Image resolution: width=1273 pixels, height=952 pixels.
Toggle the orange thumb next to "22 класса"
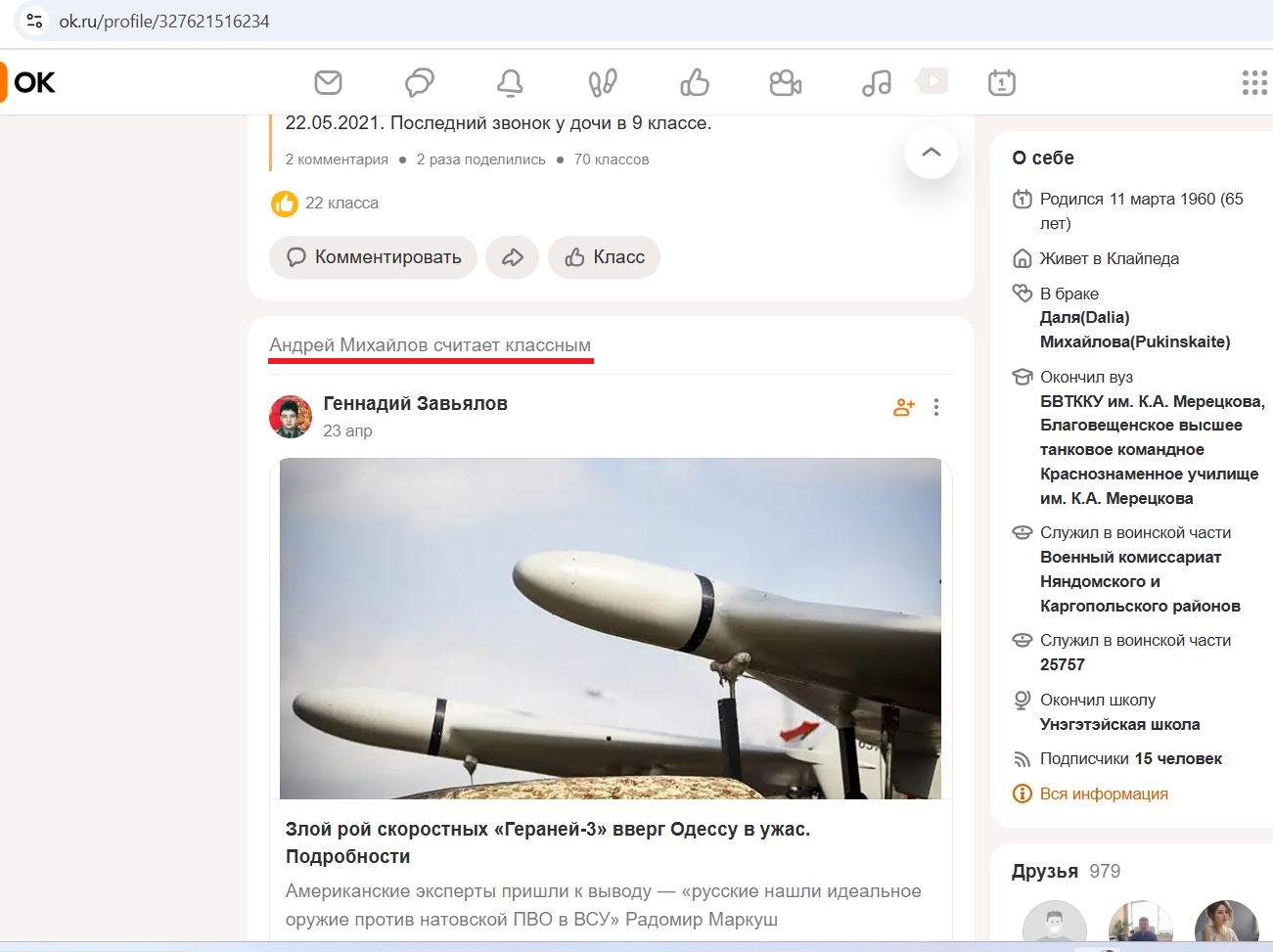click(x=284, y=203)
